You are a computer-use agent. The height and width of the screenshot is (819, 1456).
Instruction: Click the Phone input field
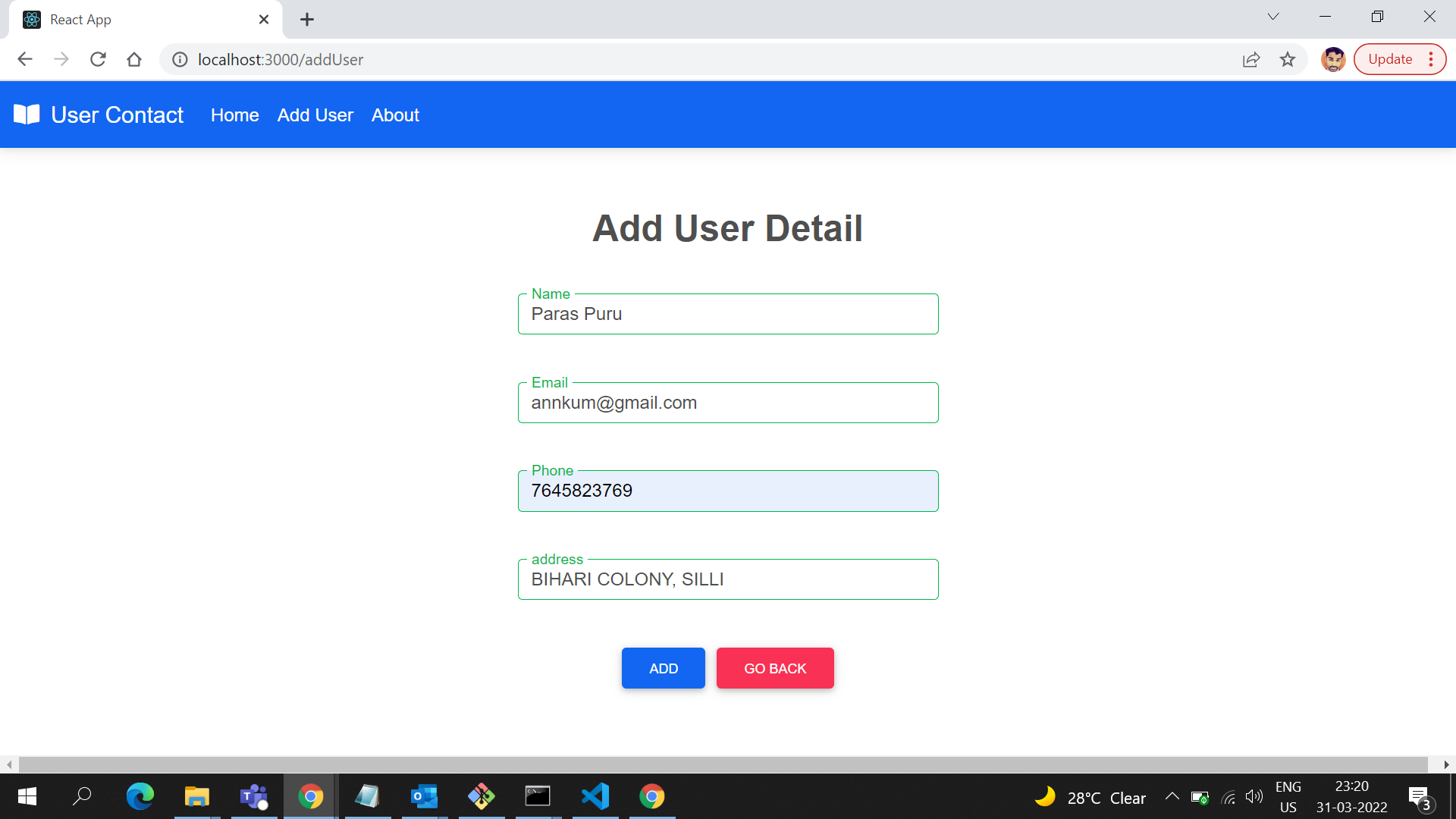pos(727,491)
